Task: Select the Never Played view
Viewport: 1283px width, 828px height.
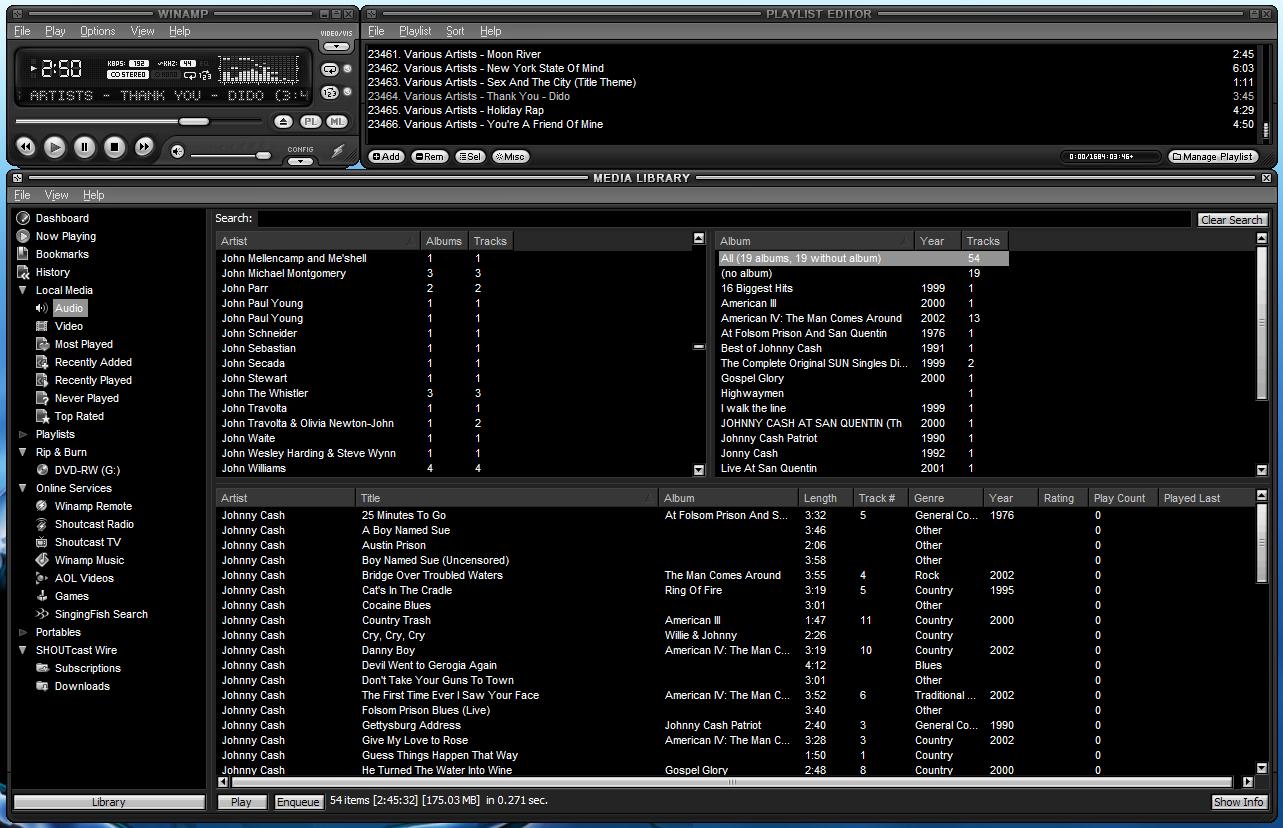Action: pyautogui.click(x=87, y=398)
